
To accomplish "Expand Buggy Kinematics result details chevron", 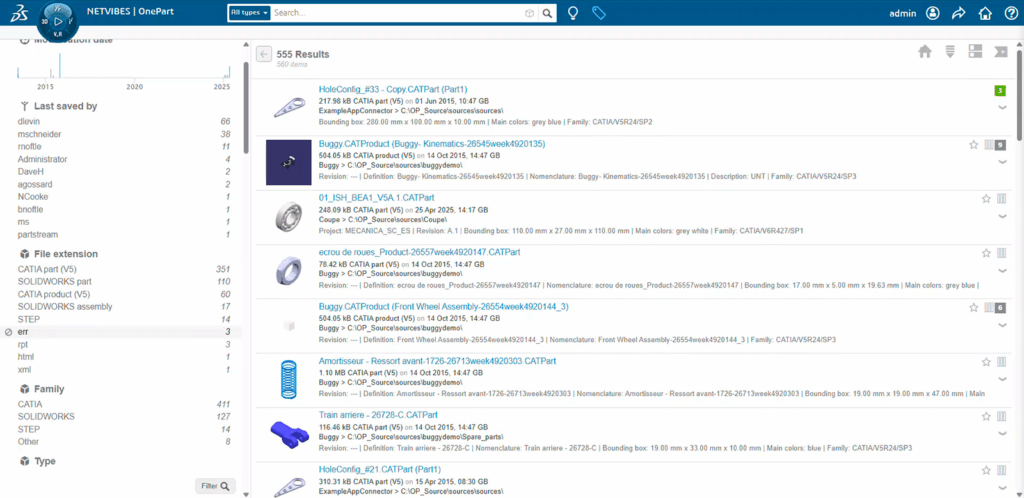I will click(1002, 163).
